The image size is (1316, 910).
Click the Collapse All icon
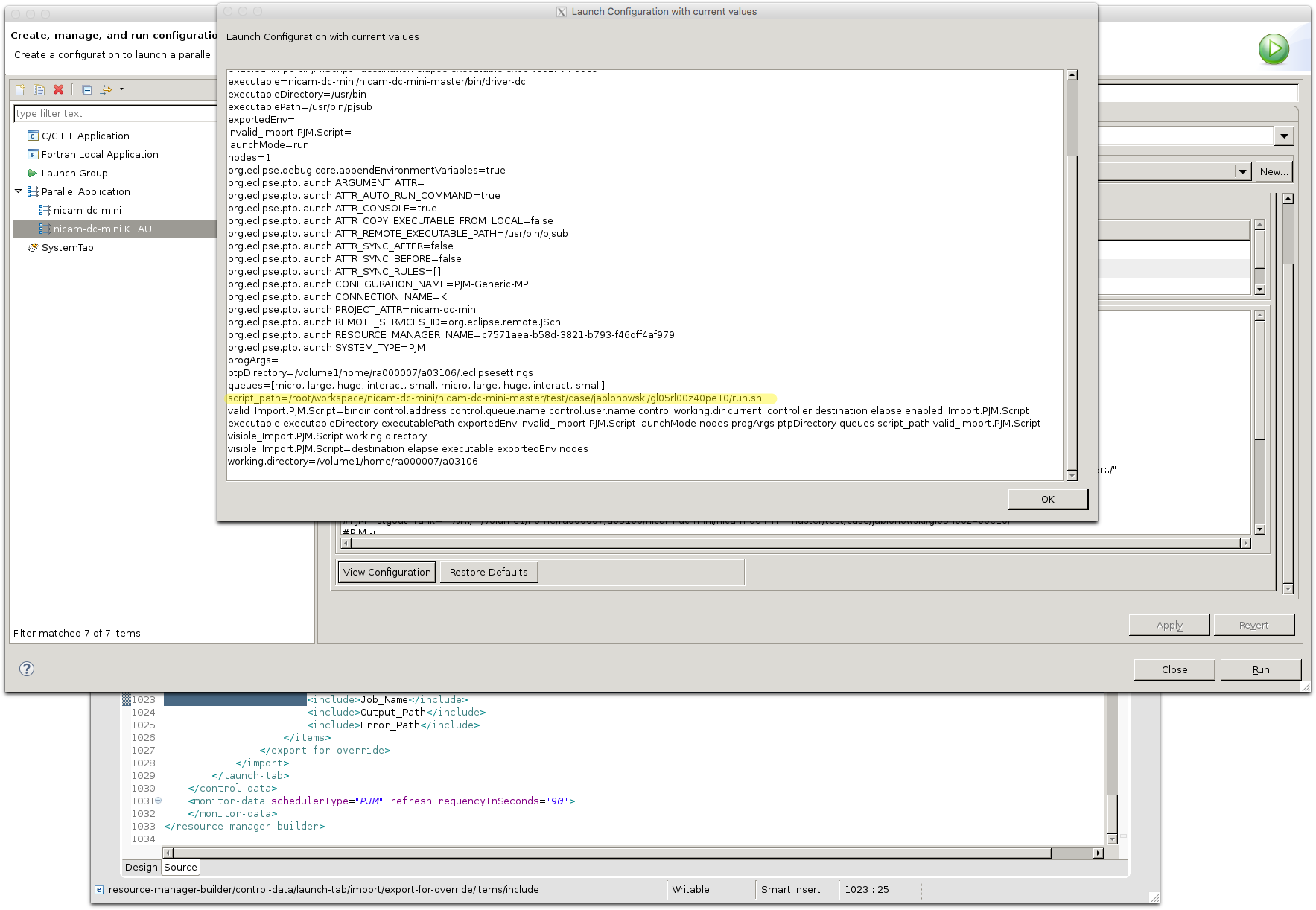pos(86,89)
